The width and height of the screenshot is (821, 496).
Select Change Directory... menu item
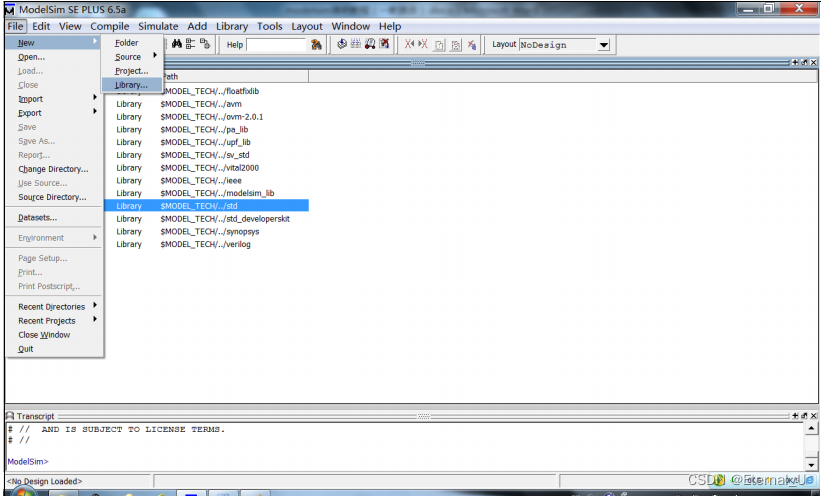click(53, 169)
